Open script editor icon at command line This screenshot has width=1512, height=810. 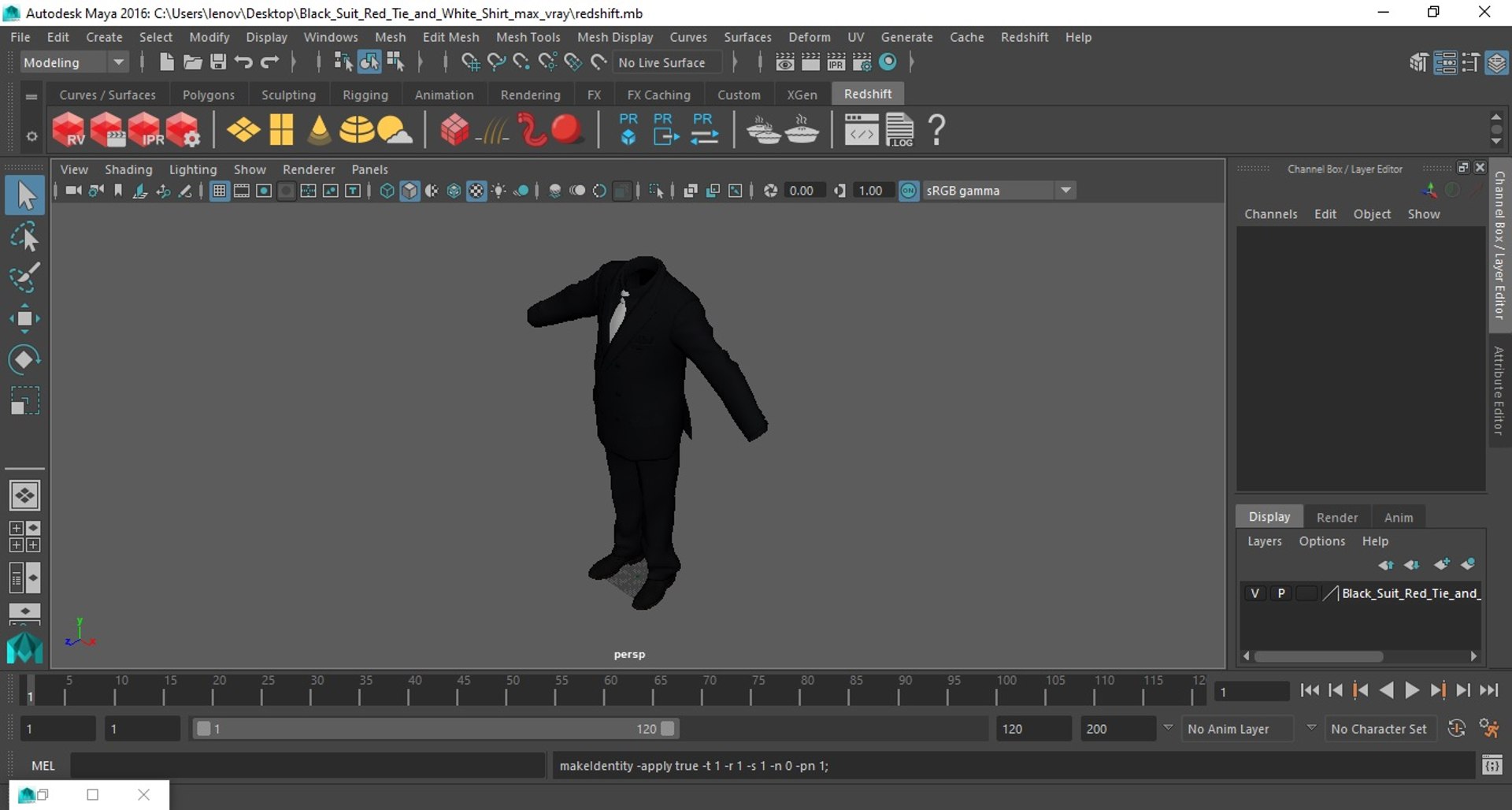[1492, 765]
